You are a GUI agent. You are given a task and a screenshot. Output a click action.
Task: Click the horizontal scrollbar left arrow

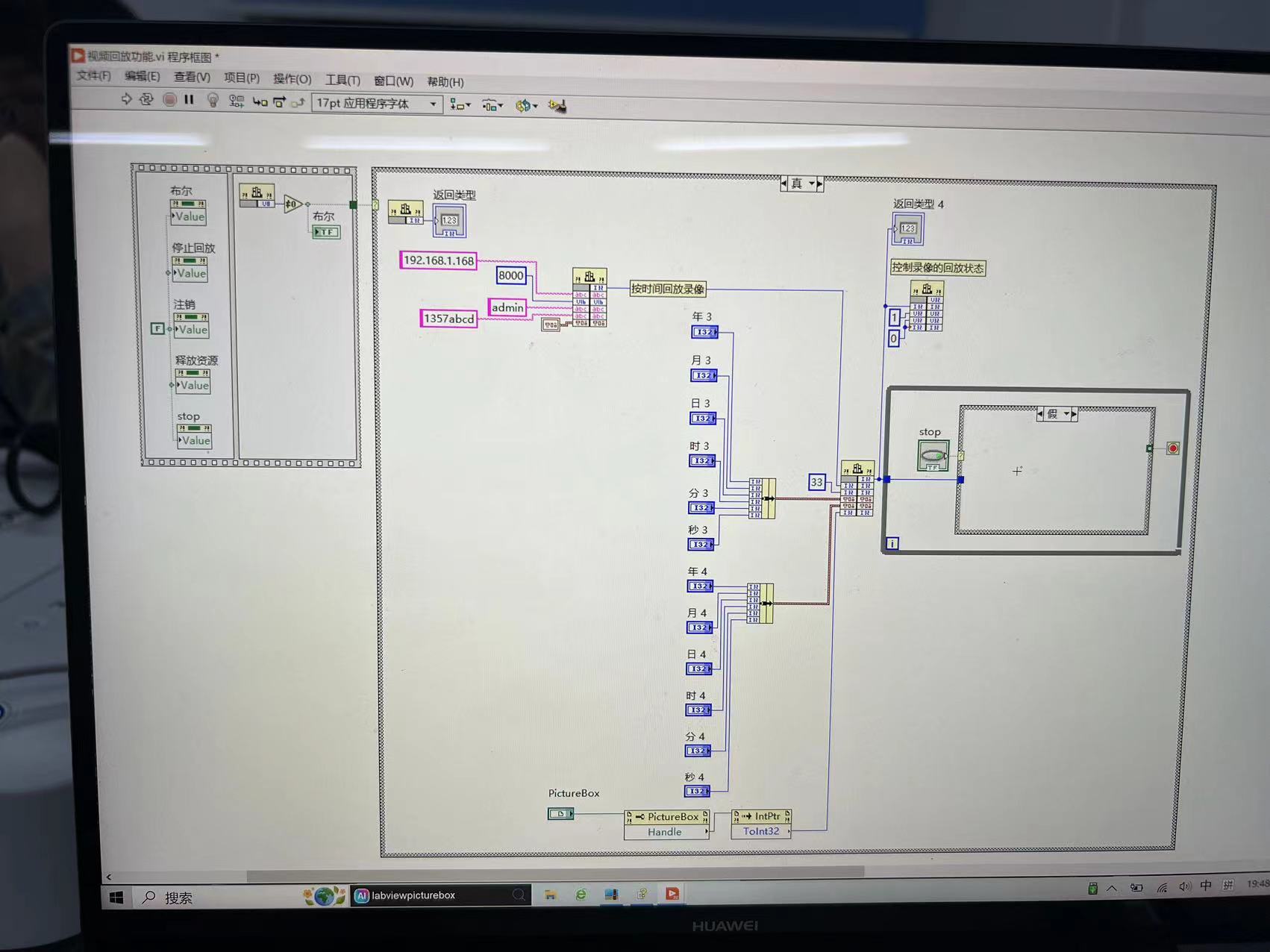(x=109, y=877)
